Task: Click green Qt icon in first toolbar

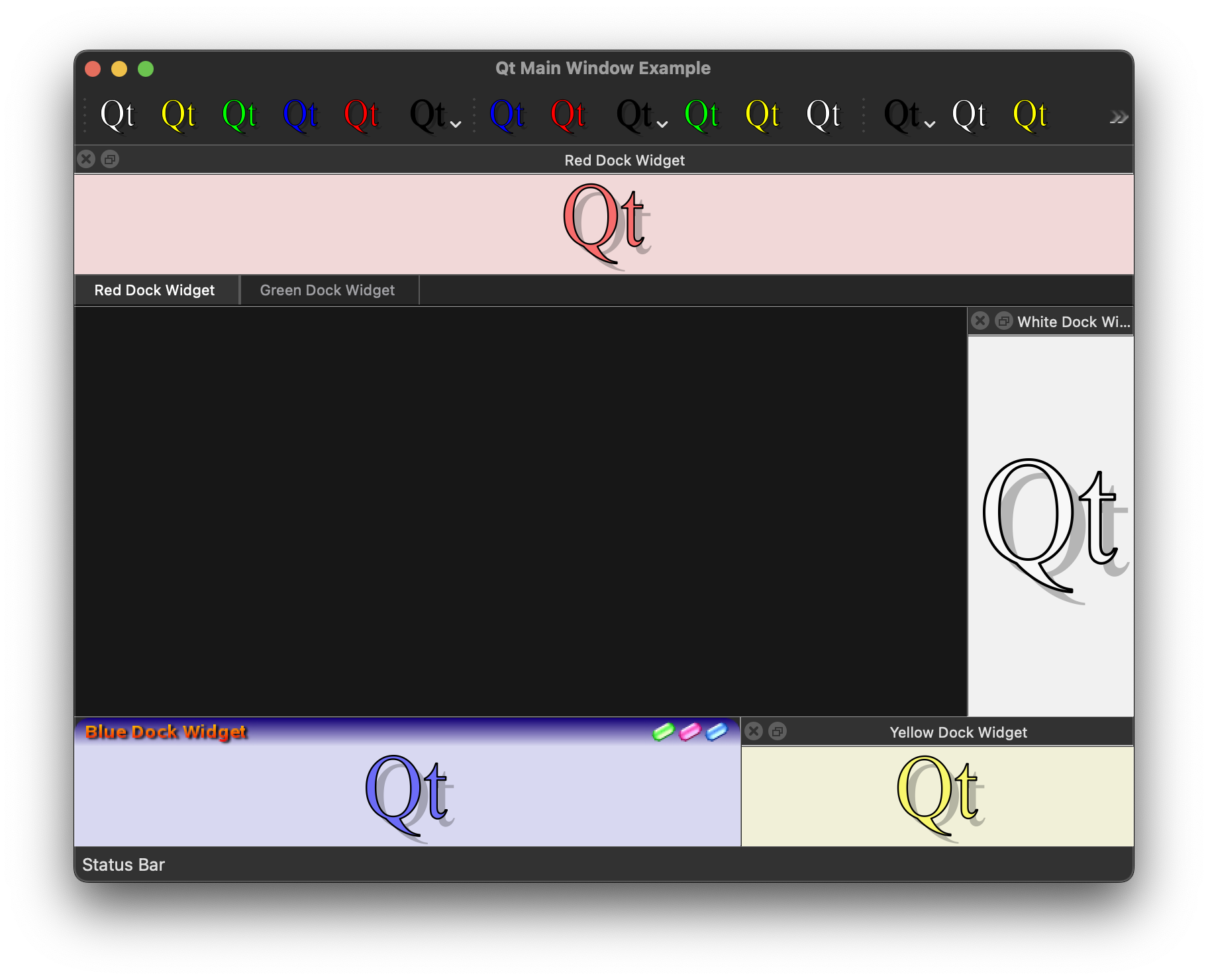Action: [x=240, y=115]
